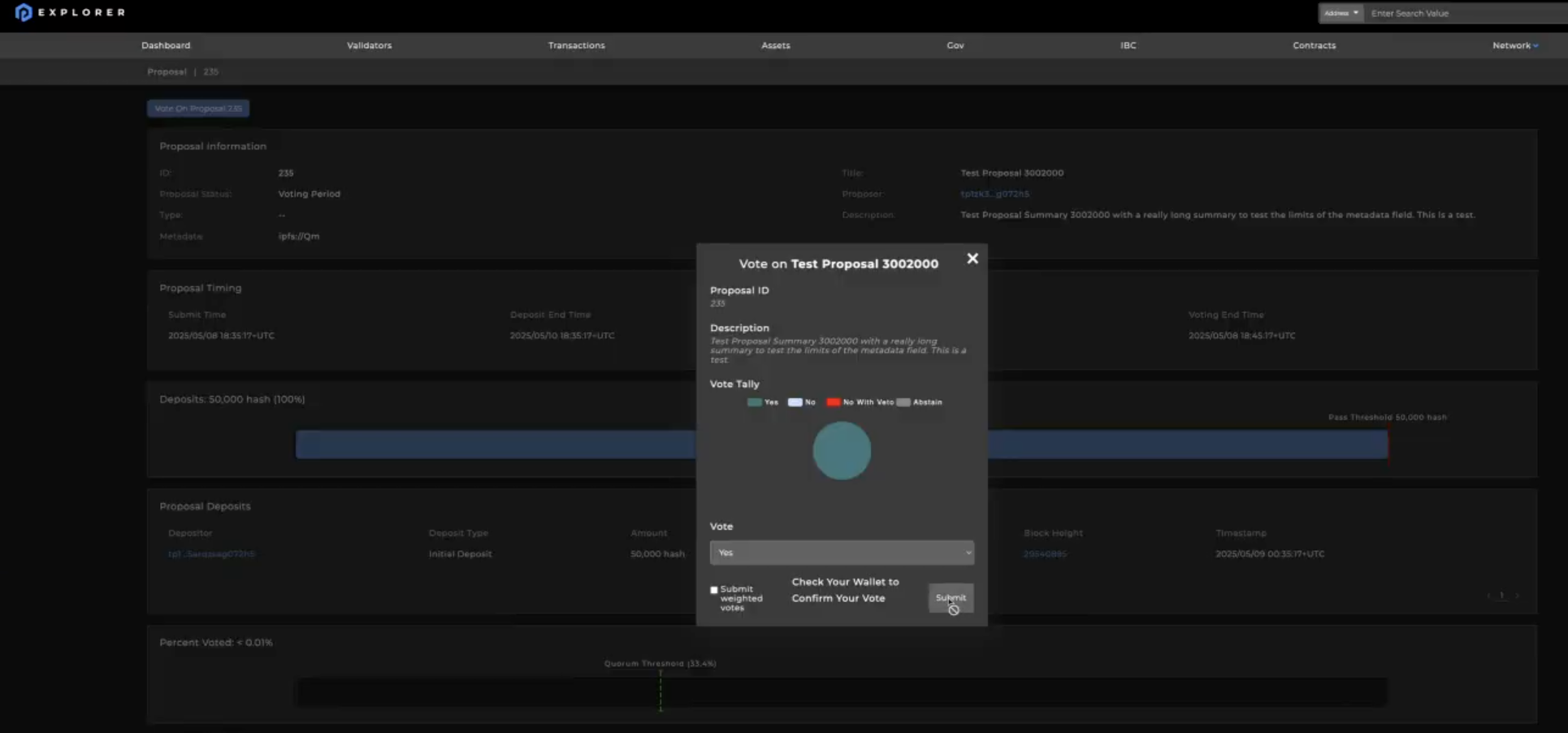Open the Vote option dropdown
Image resolution: width=1568 pixels, height=733 pixels.
(x=841, y=553)
